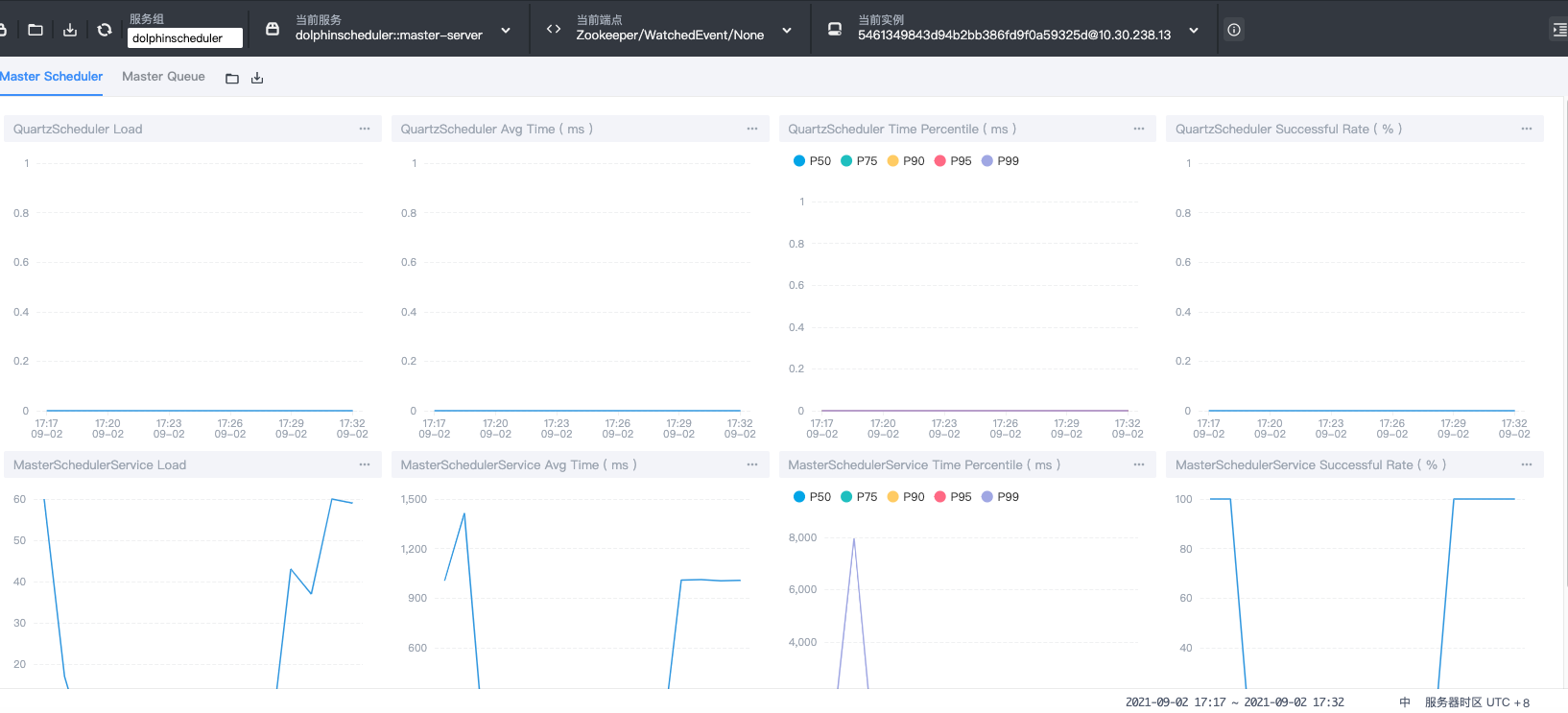Click the 中 language switch button
Viewport: 1568px width, 713px height.
point(1405,702)
